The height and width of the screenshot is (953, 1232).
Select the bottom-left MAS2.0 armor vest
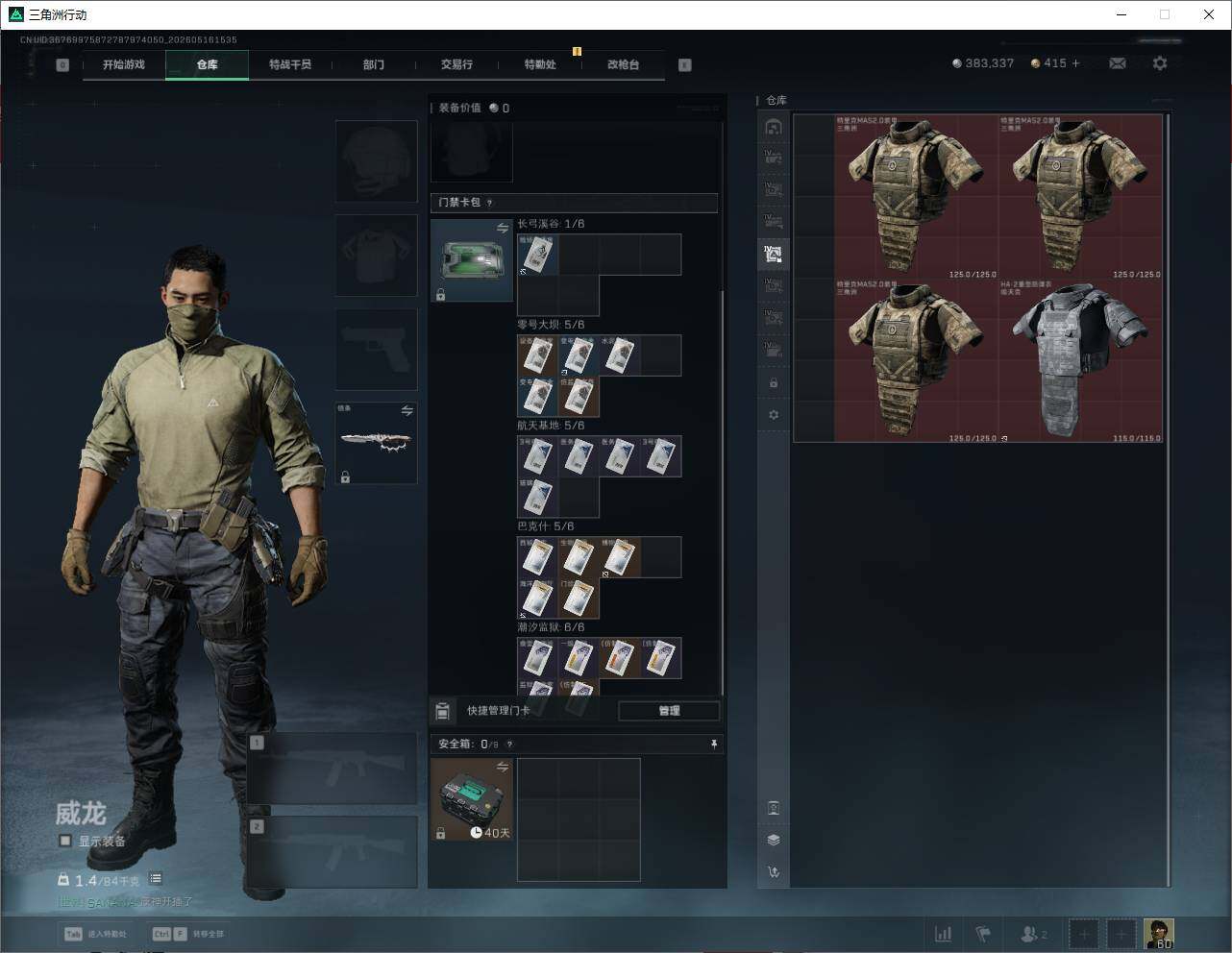917,360
